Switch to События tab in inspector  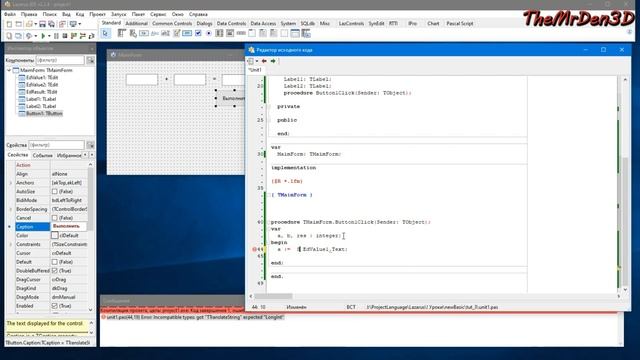click(42, 156)
